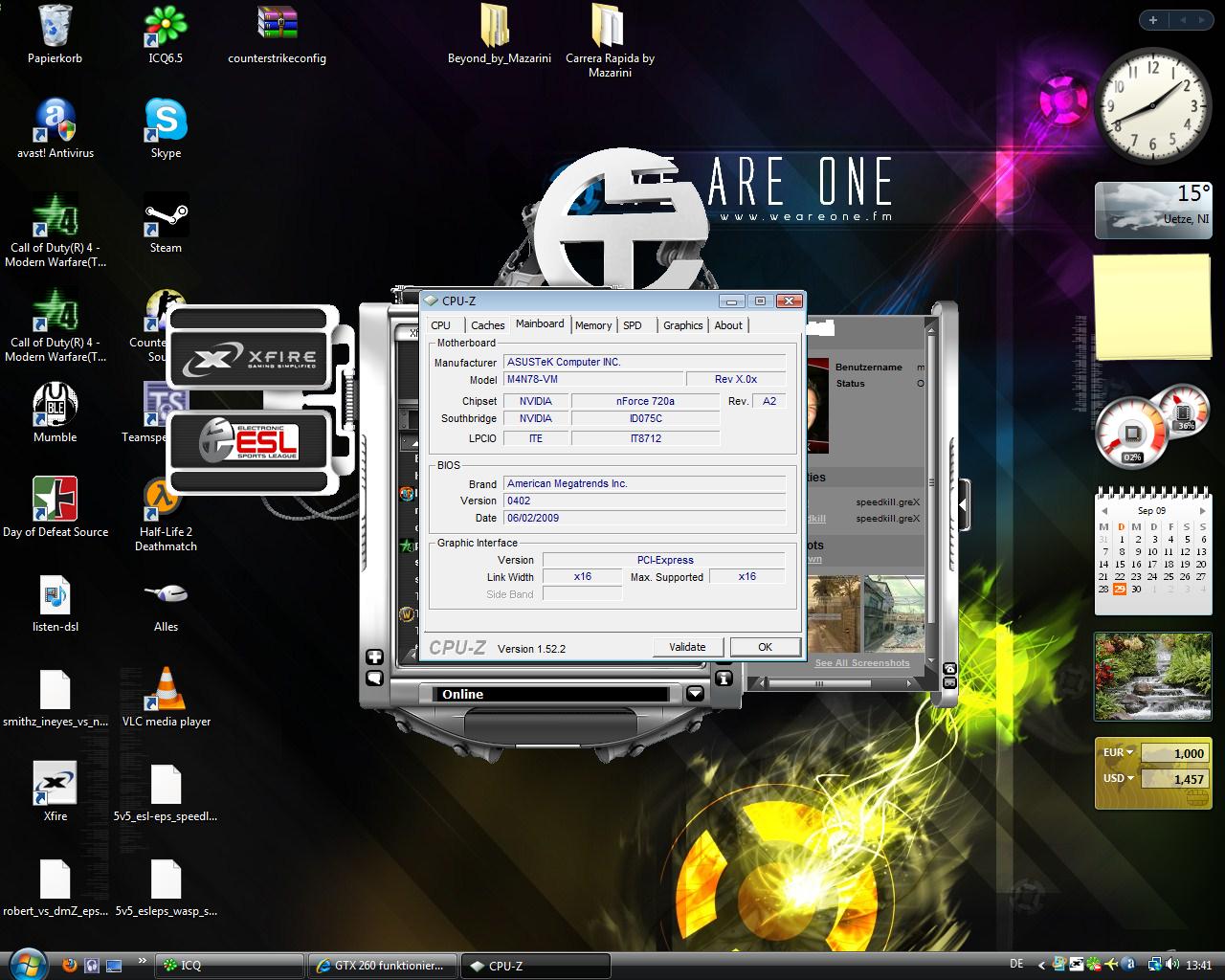This screenshot has height=980, width=1225.
Task: Switch to GTX 260 funktionier taskbar window
Action: (383, 965)
